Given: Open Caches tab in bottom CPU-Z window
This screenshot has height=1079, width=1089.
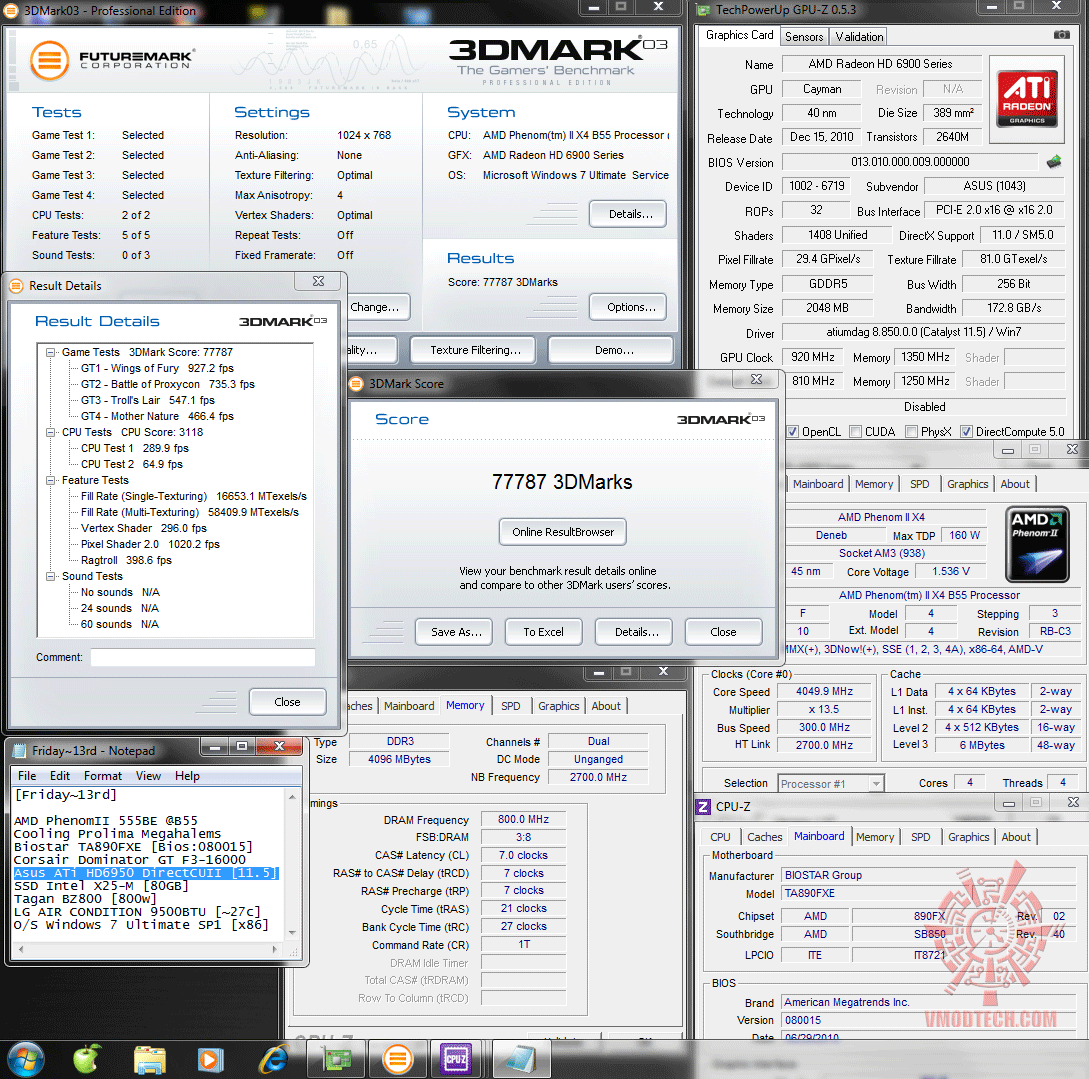Looking at the screenshot, I should (x=765, y=837).
